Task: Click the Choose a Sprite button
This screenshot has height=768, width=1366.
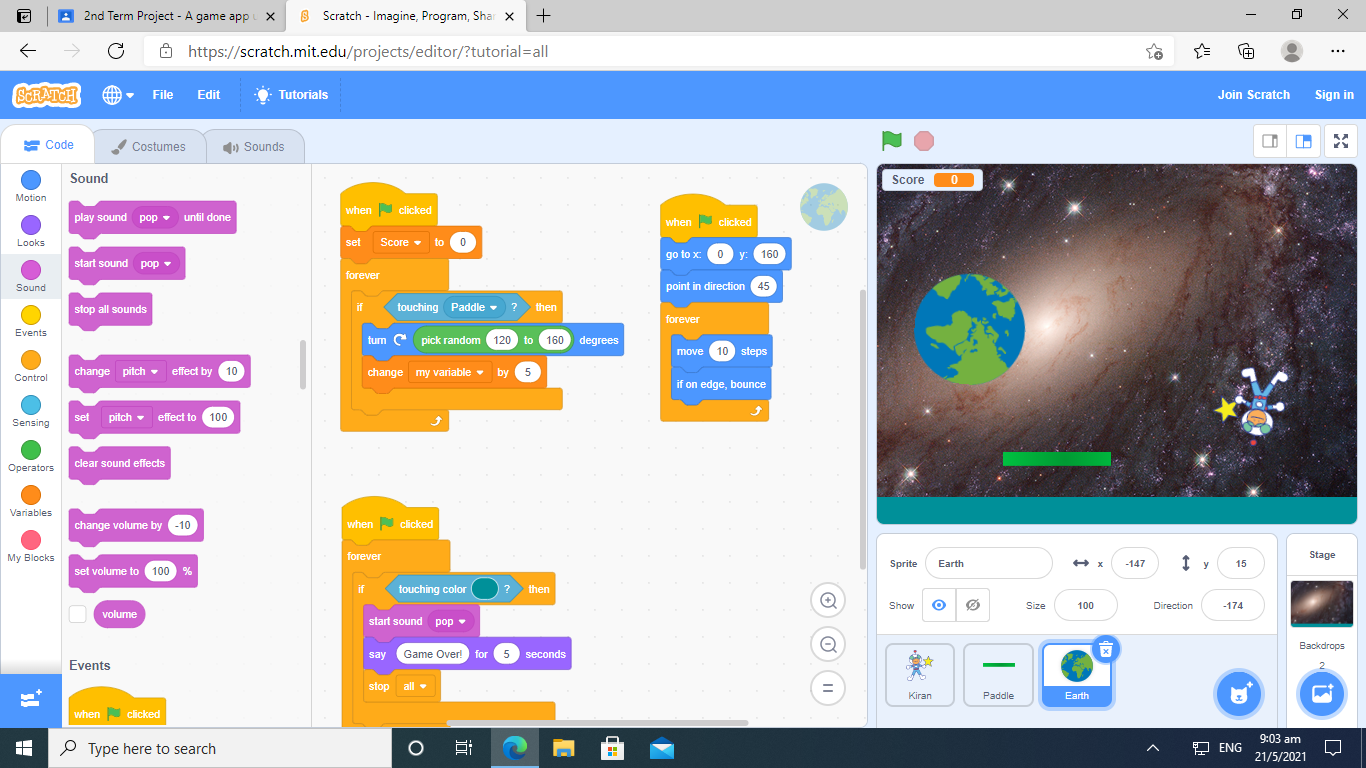Action: click(x=1240, y=693)
